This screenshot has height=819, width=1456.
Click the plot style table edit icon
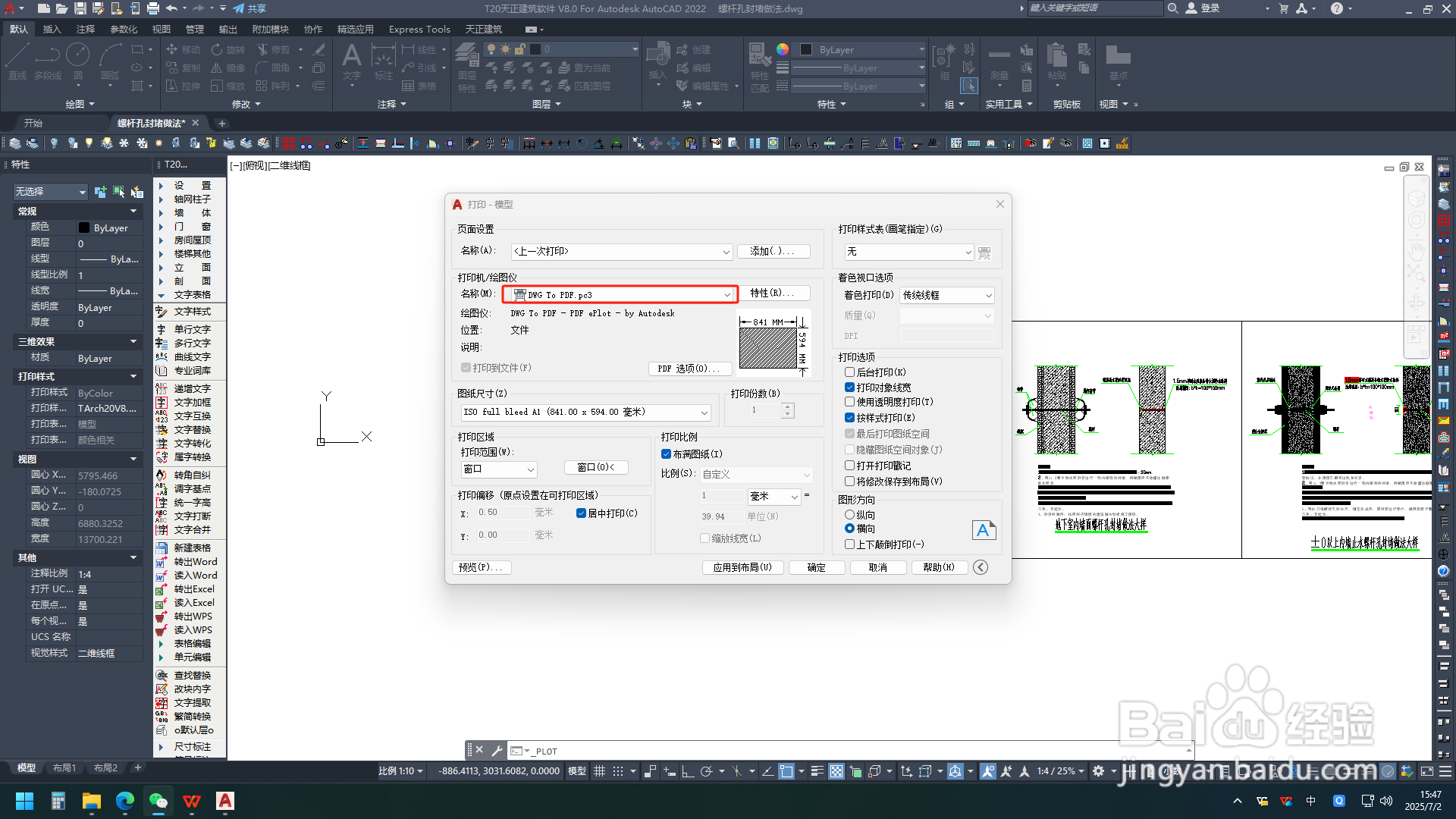[984, 253]
